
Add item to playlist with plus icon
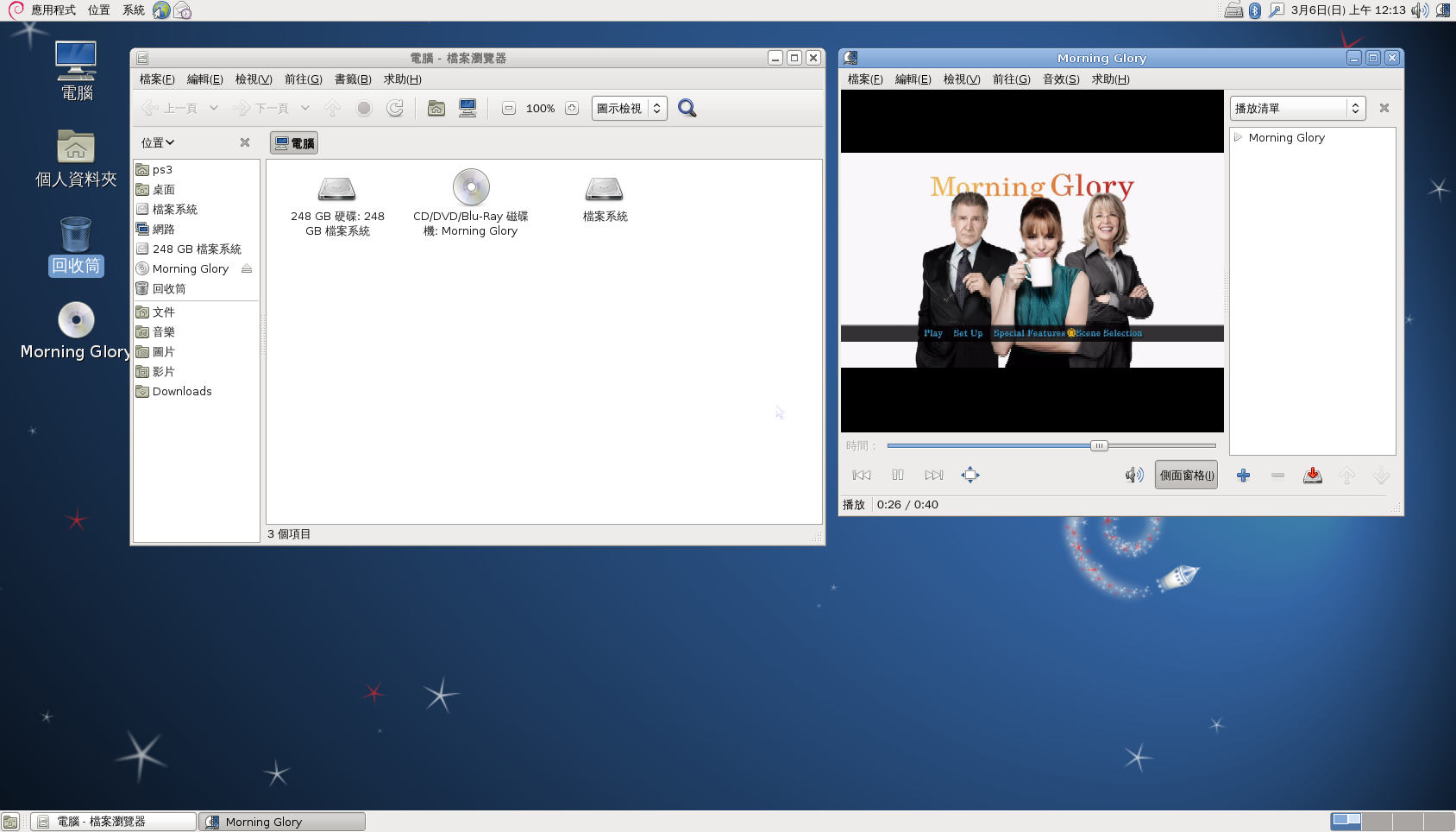(x=1243, y=476)
